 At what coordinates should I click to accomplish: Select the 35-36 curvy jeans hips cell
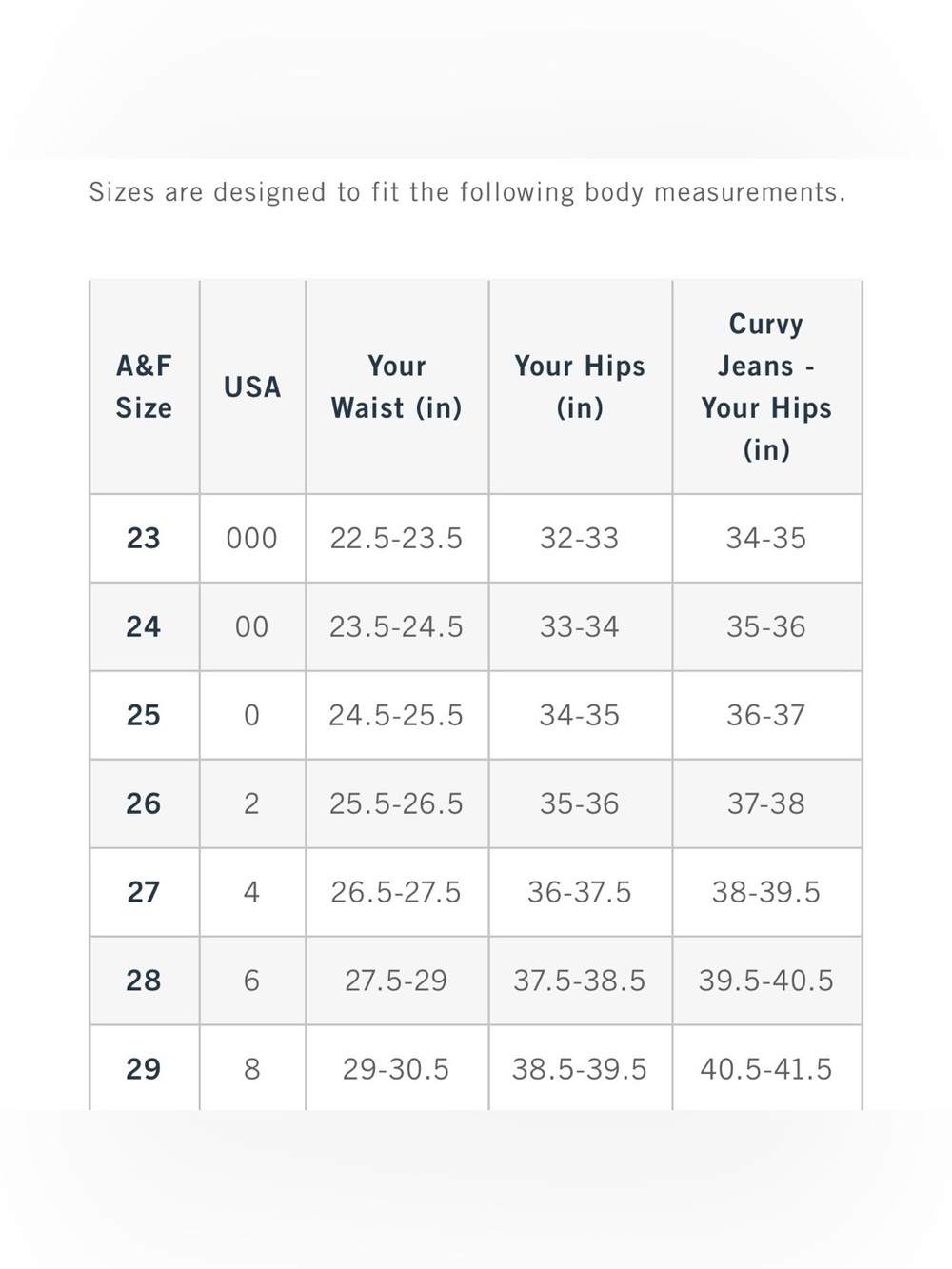tap(766, 626)
